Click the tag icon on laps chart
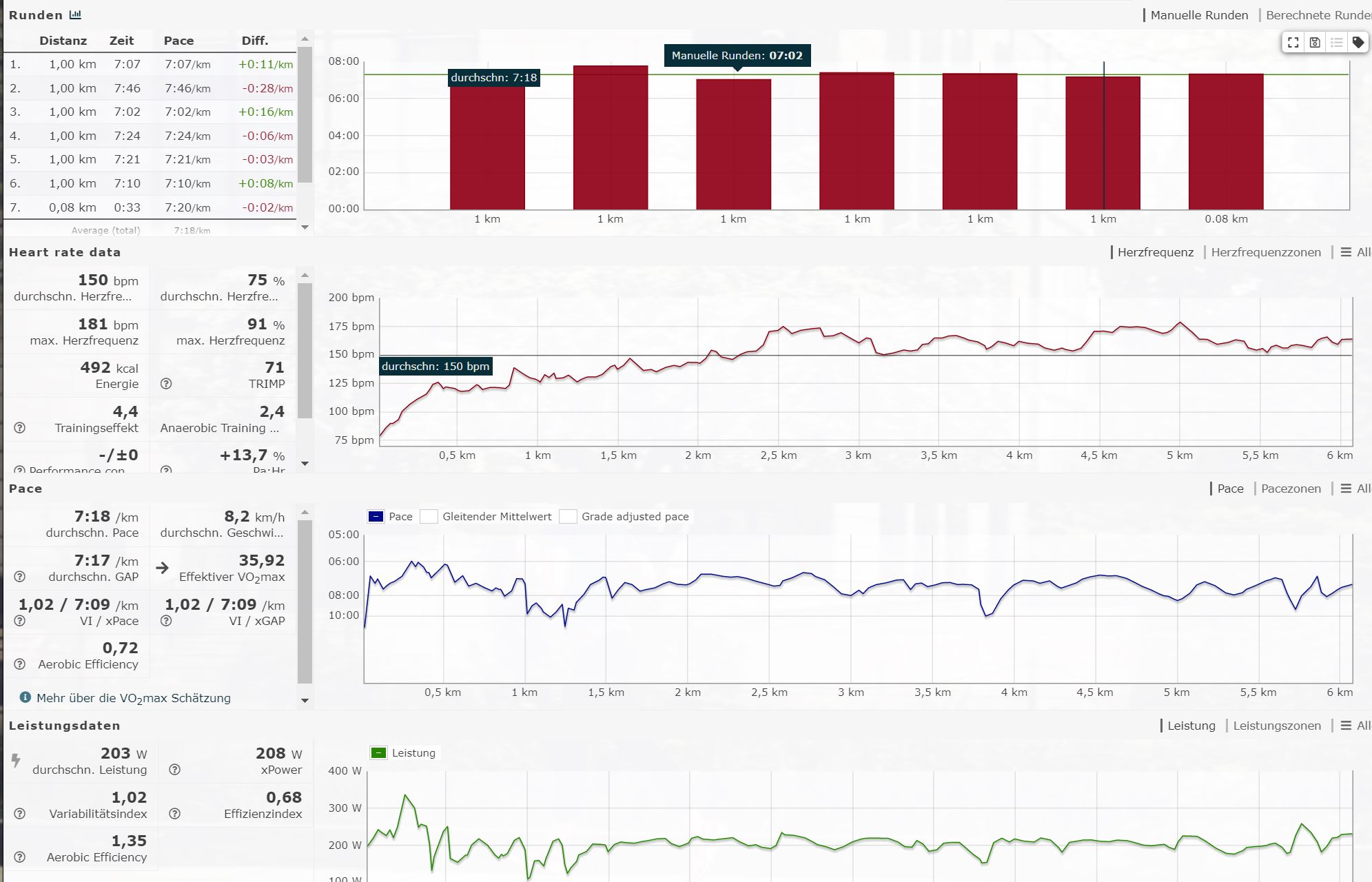This screenshot has height=882, width=1372. (x=1358, y=43)
